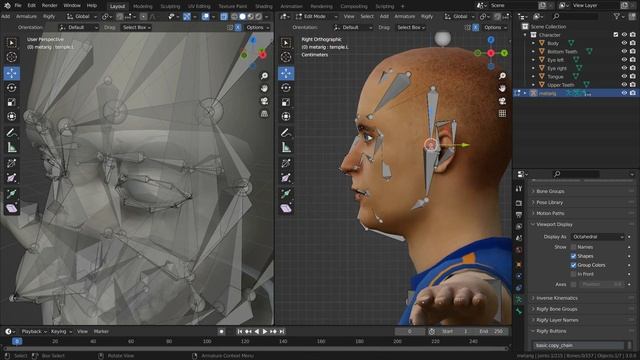640x360 pixels.
Task: Open the Bone properties tab icon
Action: click(519, 311)
